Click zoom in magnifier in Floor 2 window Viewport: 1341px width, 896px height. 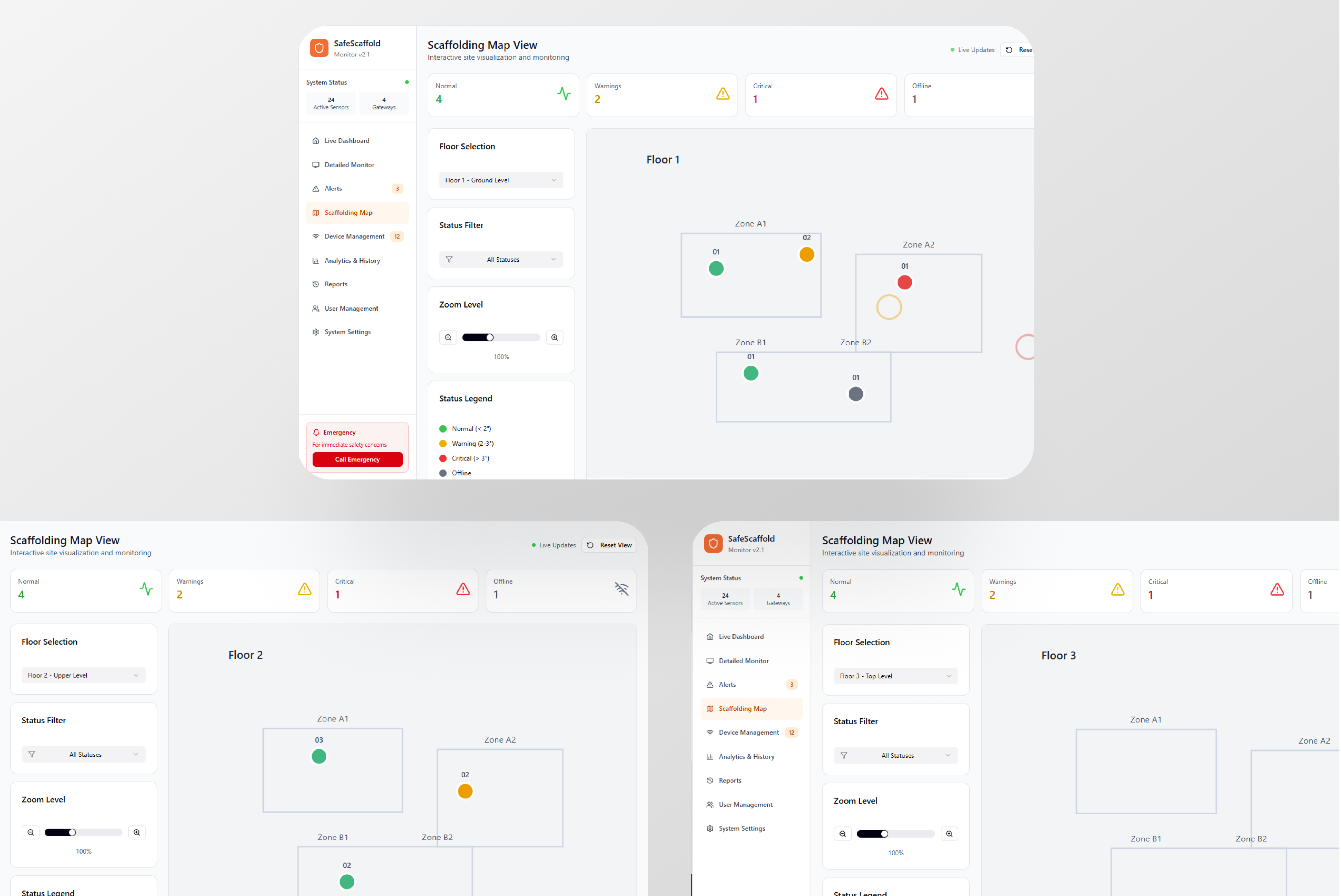(137, 833)
